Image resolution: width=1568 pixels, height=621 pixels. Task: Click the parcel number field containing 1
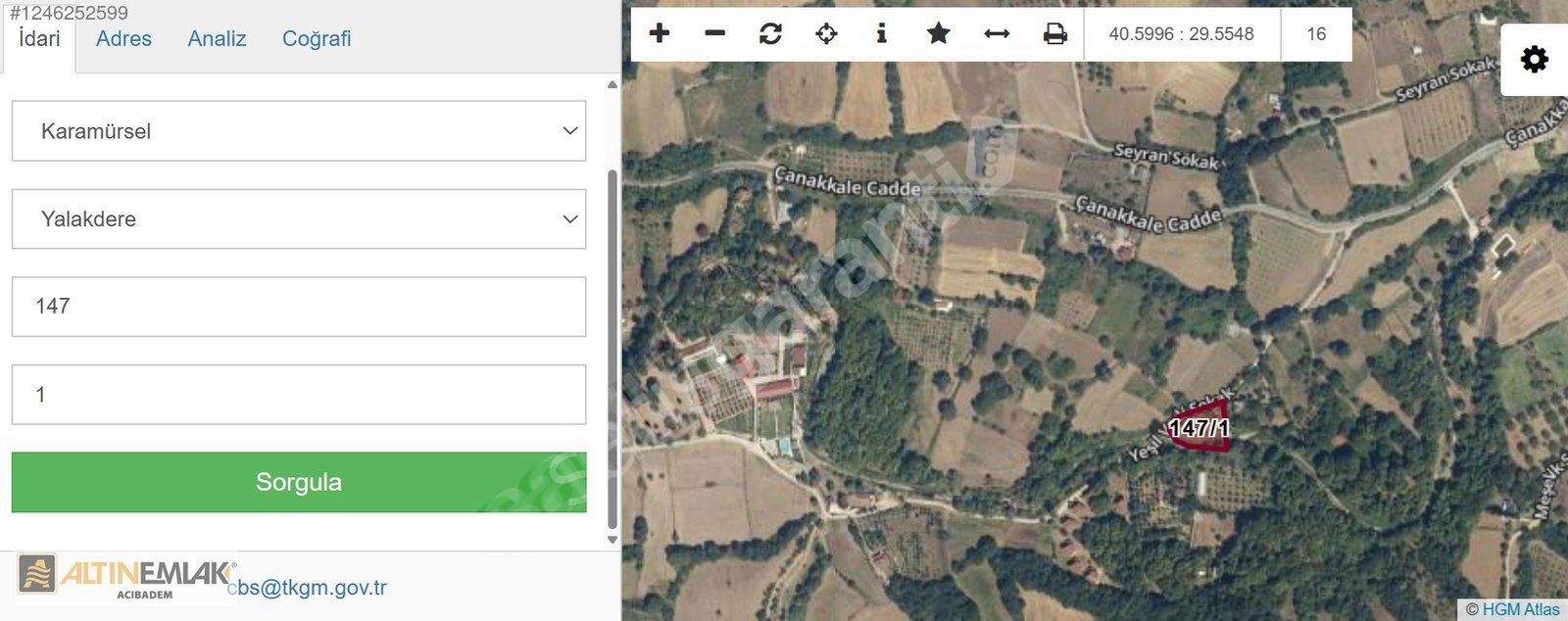coord(299,395)
